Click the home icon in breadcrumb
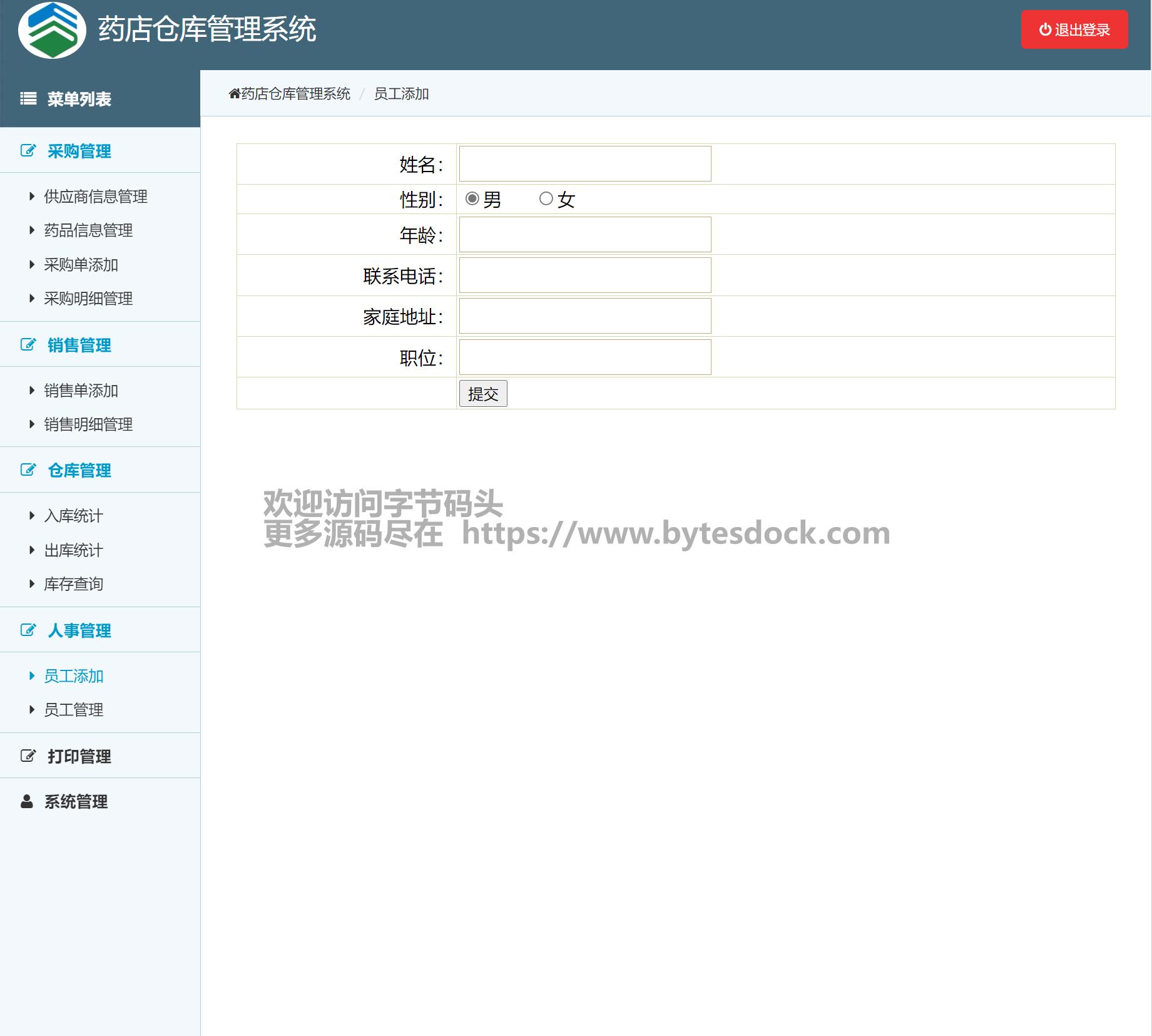1152x1036 pixels. tap(234, 94)
